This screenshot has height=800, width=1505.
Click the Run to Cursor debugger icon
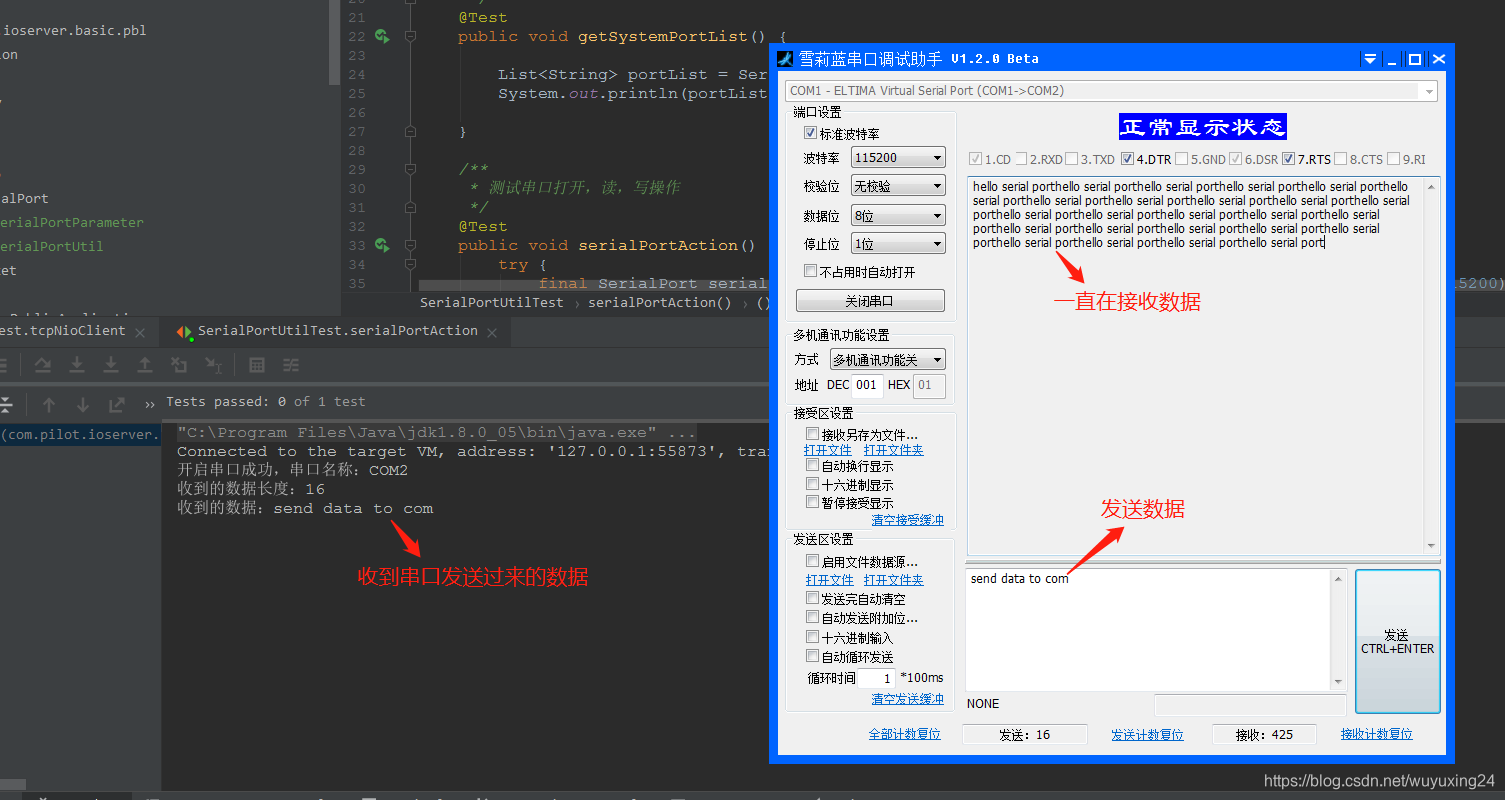[x=213, y=365]
